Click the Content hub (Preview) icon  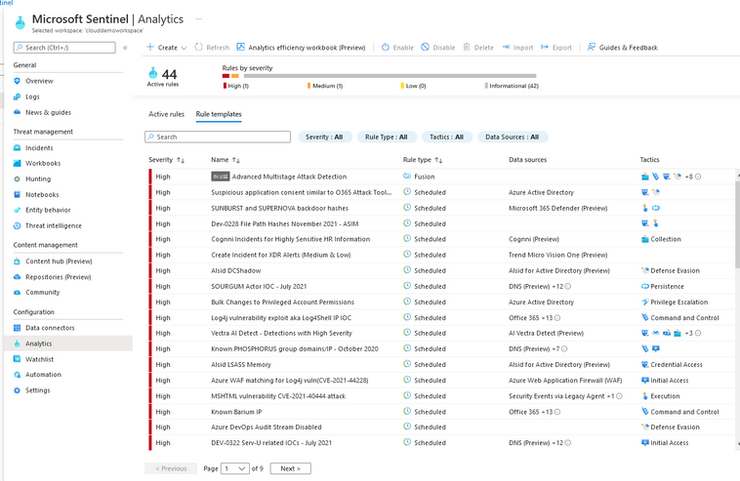pyautogui.click(x=17, y=261)
